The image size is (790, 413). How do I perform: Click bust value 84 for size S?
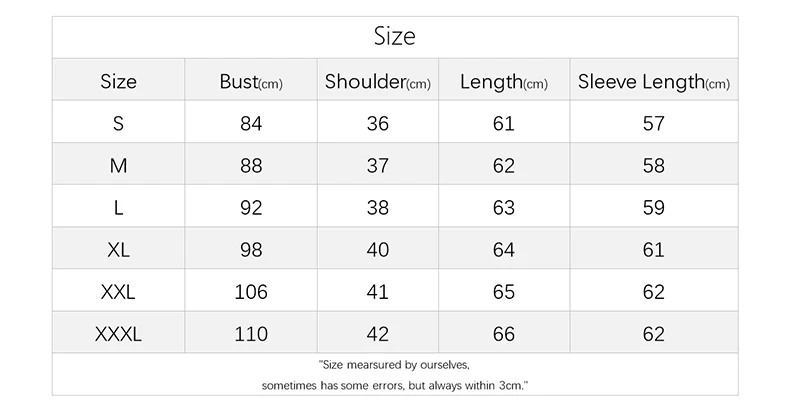[x=251, y=123]
